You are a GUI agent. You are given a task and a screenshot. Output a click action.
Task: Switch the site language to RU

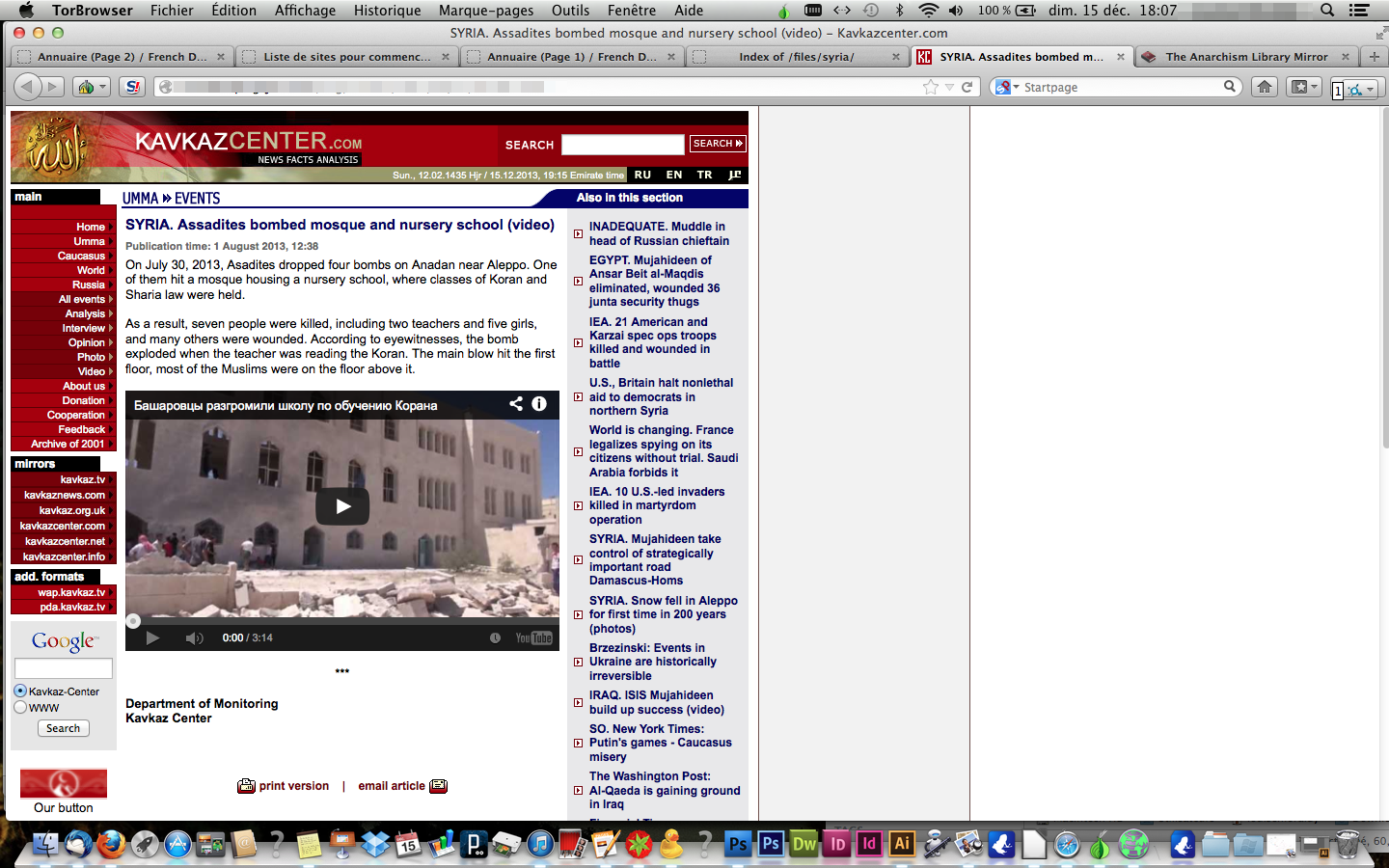pos(642,175)
